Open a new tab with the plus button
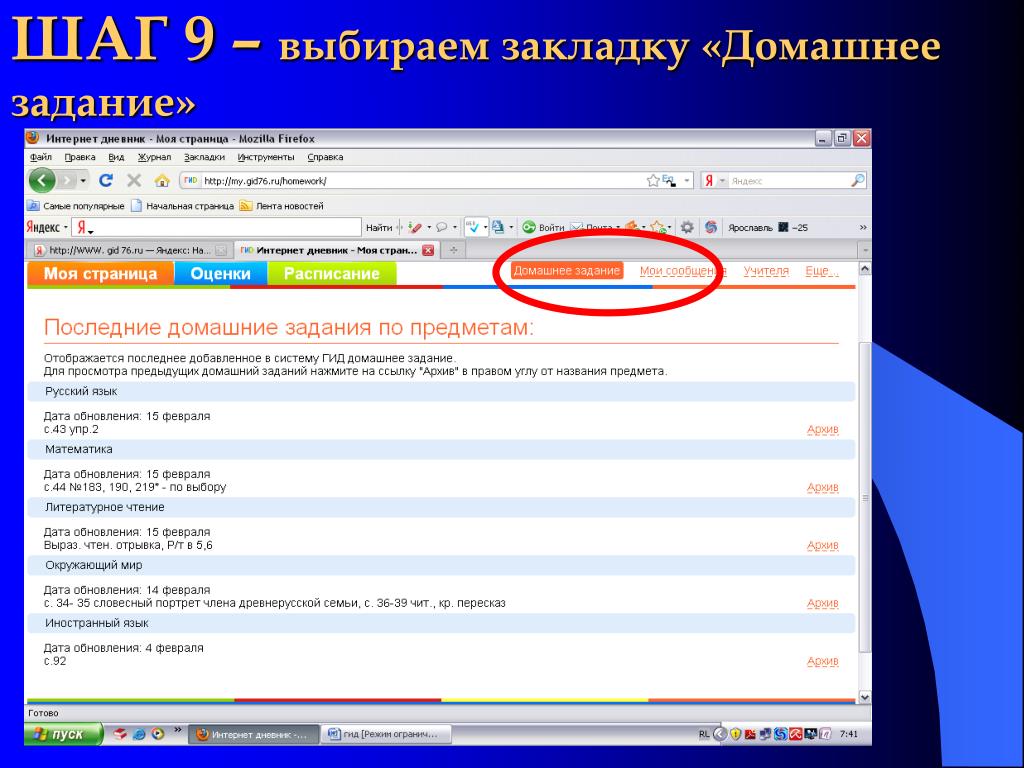The image size is (1024, 768). (x=453, y=250)
